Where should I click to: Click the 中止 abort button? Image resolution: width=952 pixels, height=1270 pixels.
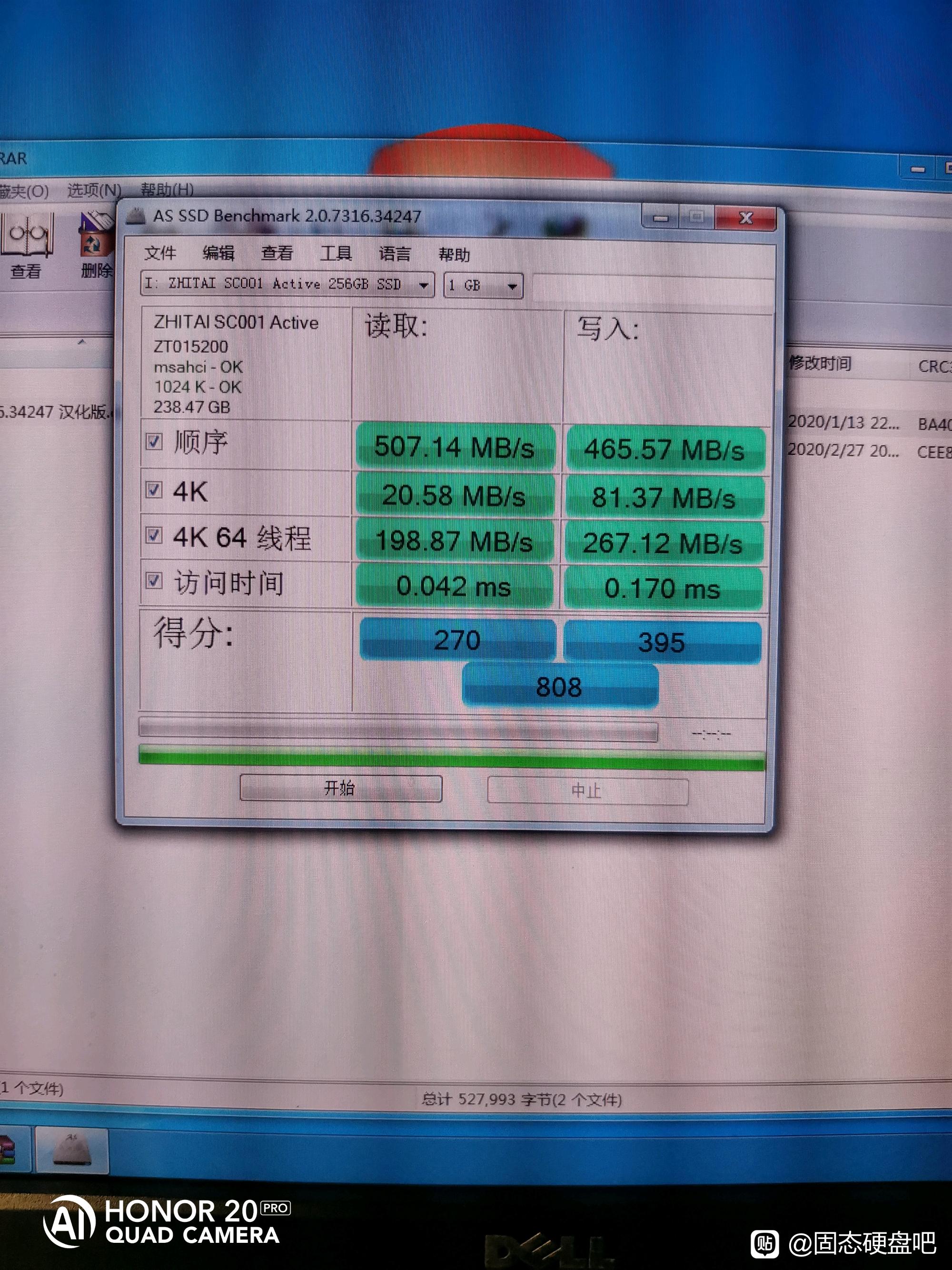point(587,790)
